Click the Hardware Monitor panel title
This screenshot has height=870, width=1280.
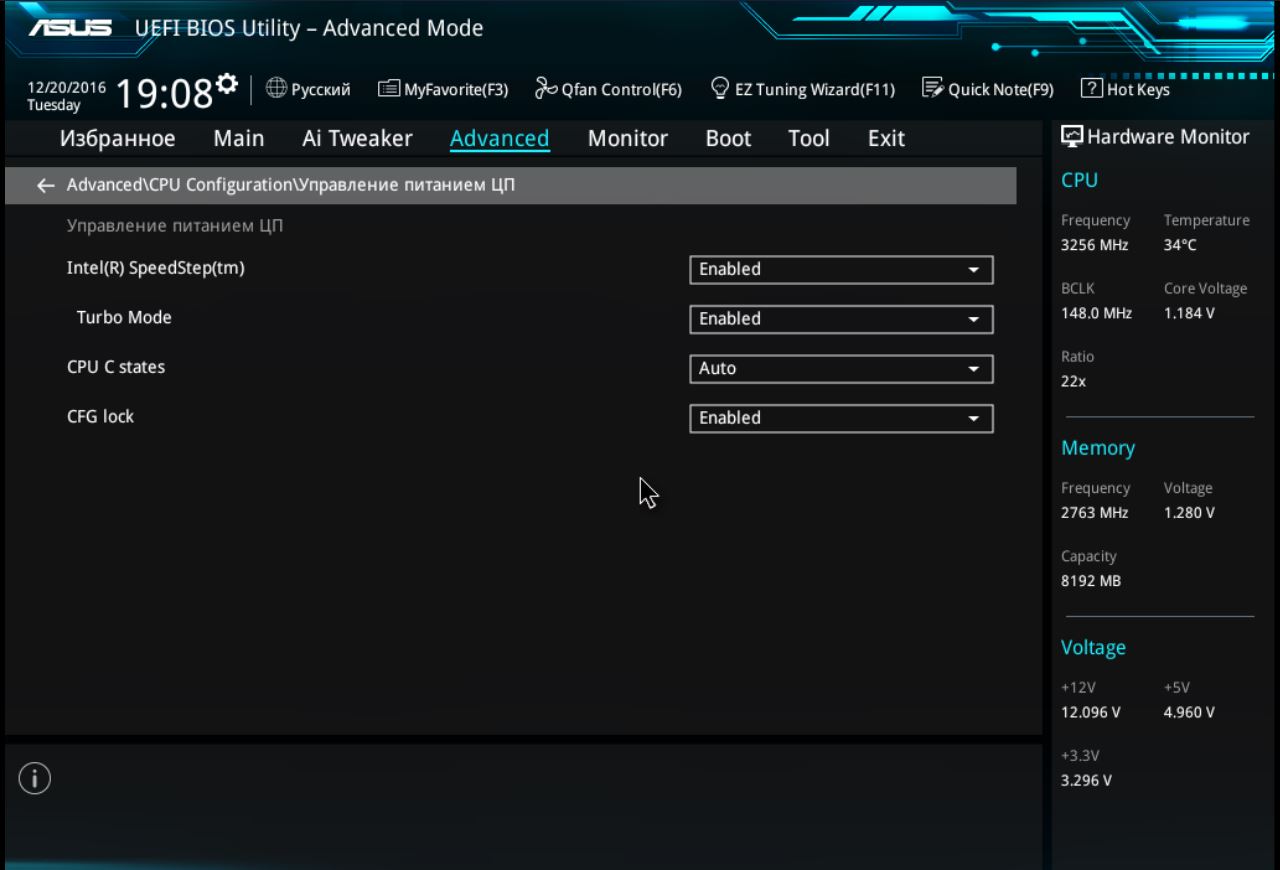click(1168, 138)
